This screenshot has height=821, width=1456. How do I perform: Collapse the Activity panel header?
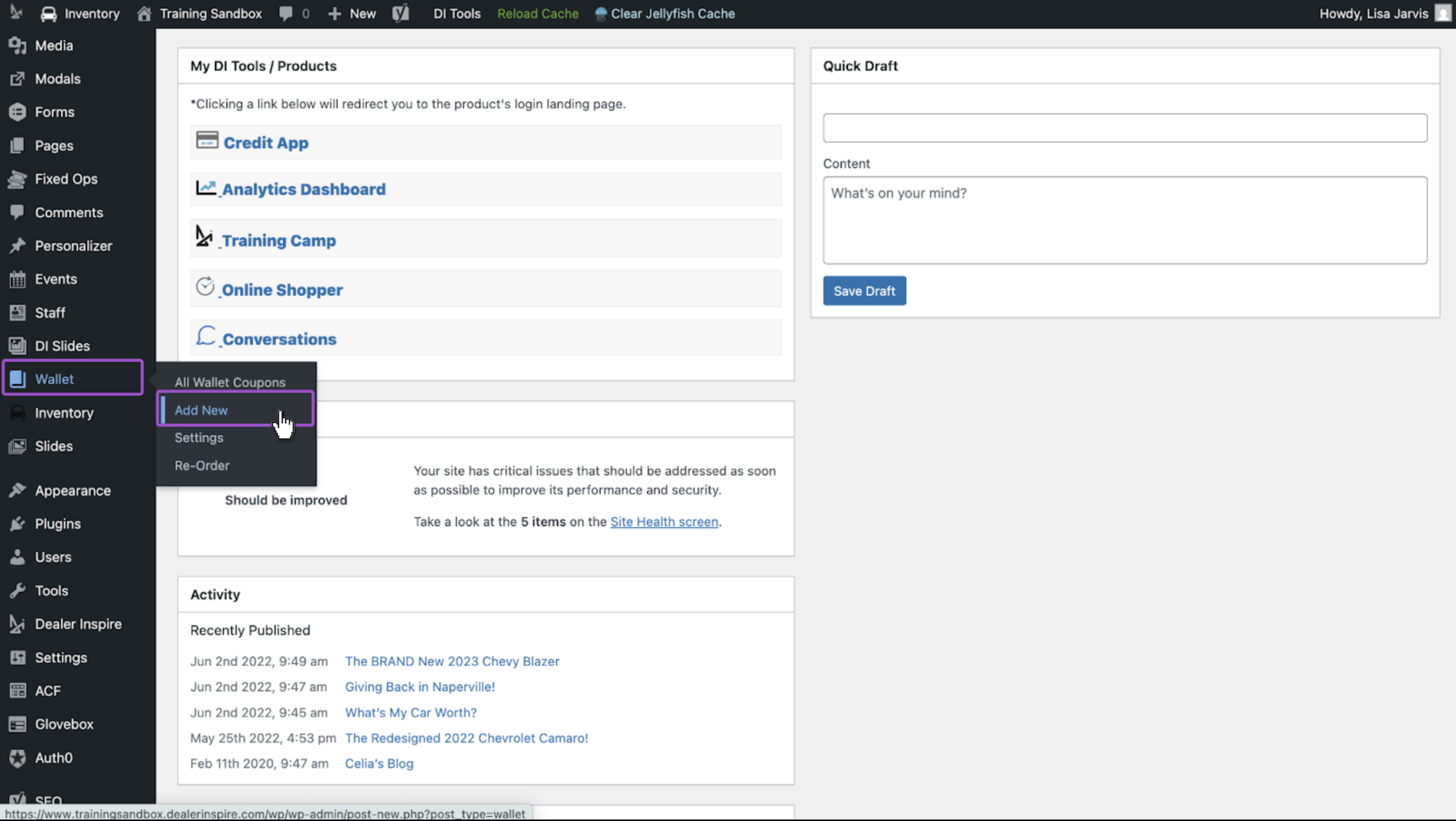coord(486,595)
